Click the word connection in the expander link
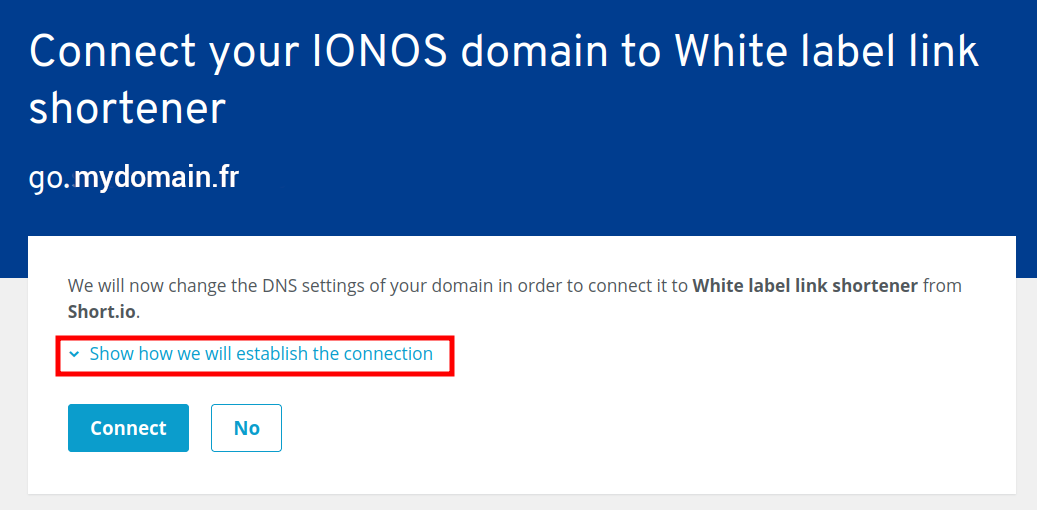This screenshot has height=510, width=1037. [388, 354]
